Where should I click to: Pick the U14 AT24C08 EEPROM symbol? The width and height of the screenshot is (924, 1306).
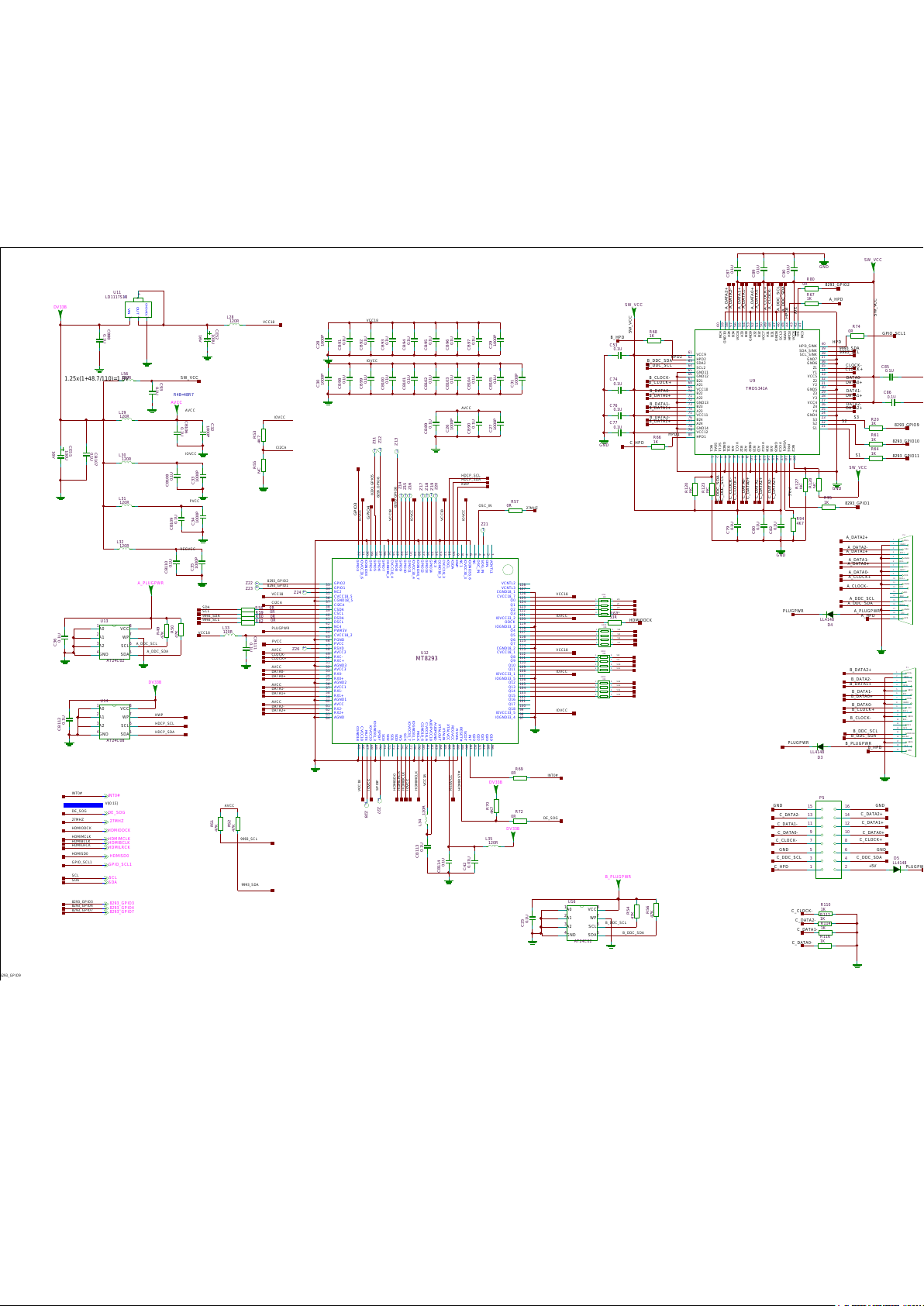point(114,720)
